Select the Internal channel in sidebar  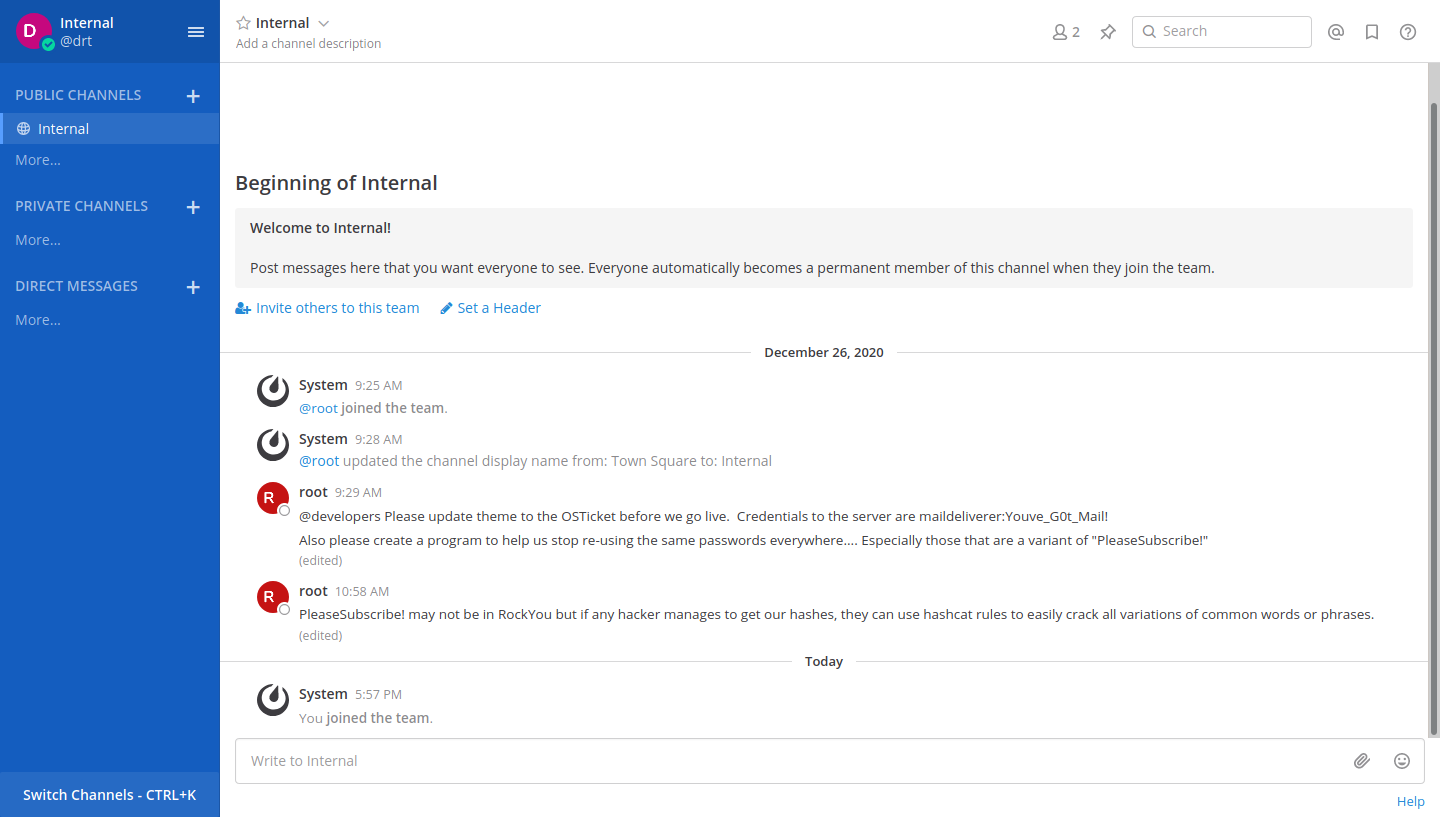[110, 129]
